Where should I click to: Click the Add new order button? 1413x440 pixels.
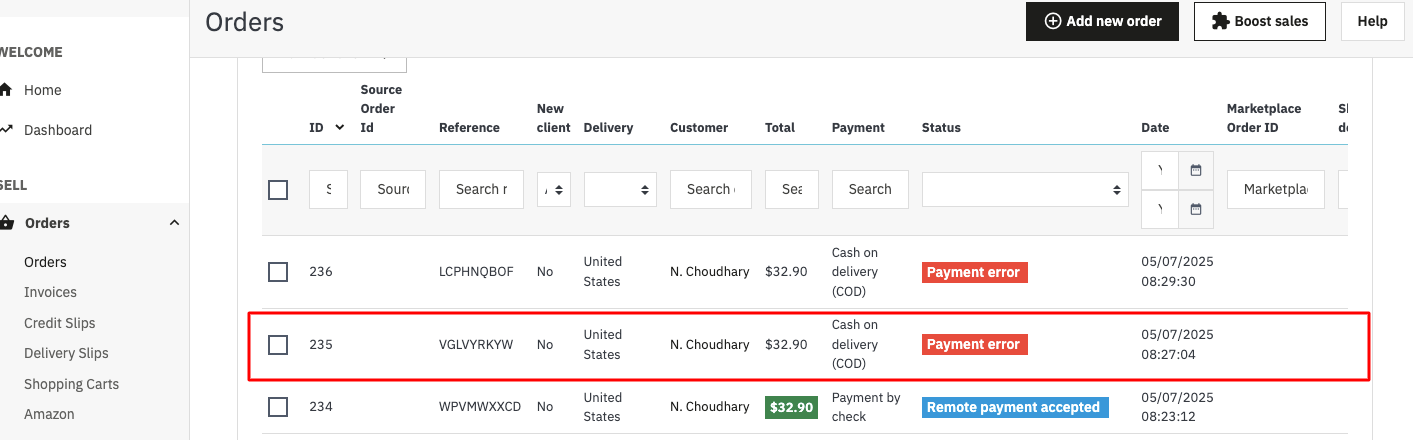[x=1102, y=21]
